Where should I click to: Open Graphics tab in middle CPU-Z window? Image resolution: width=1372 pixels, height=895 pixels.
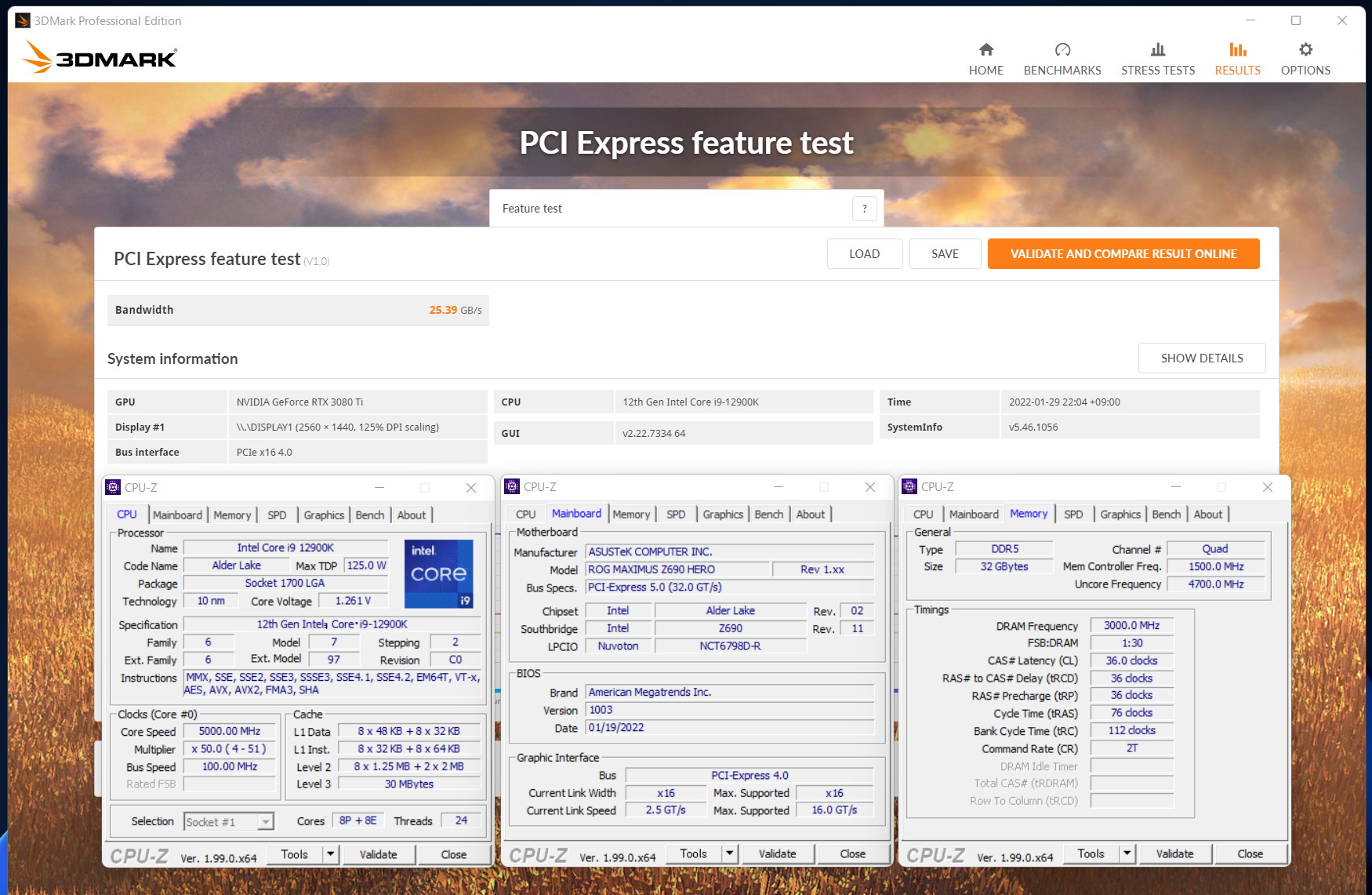(723, 514)
